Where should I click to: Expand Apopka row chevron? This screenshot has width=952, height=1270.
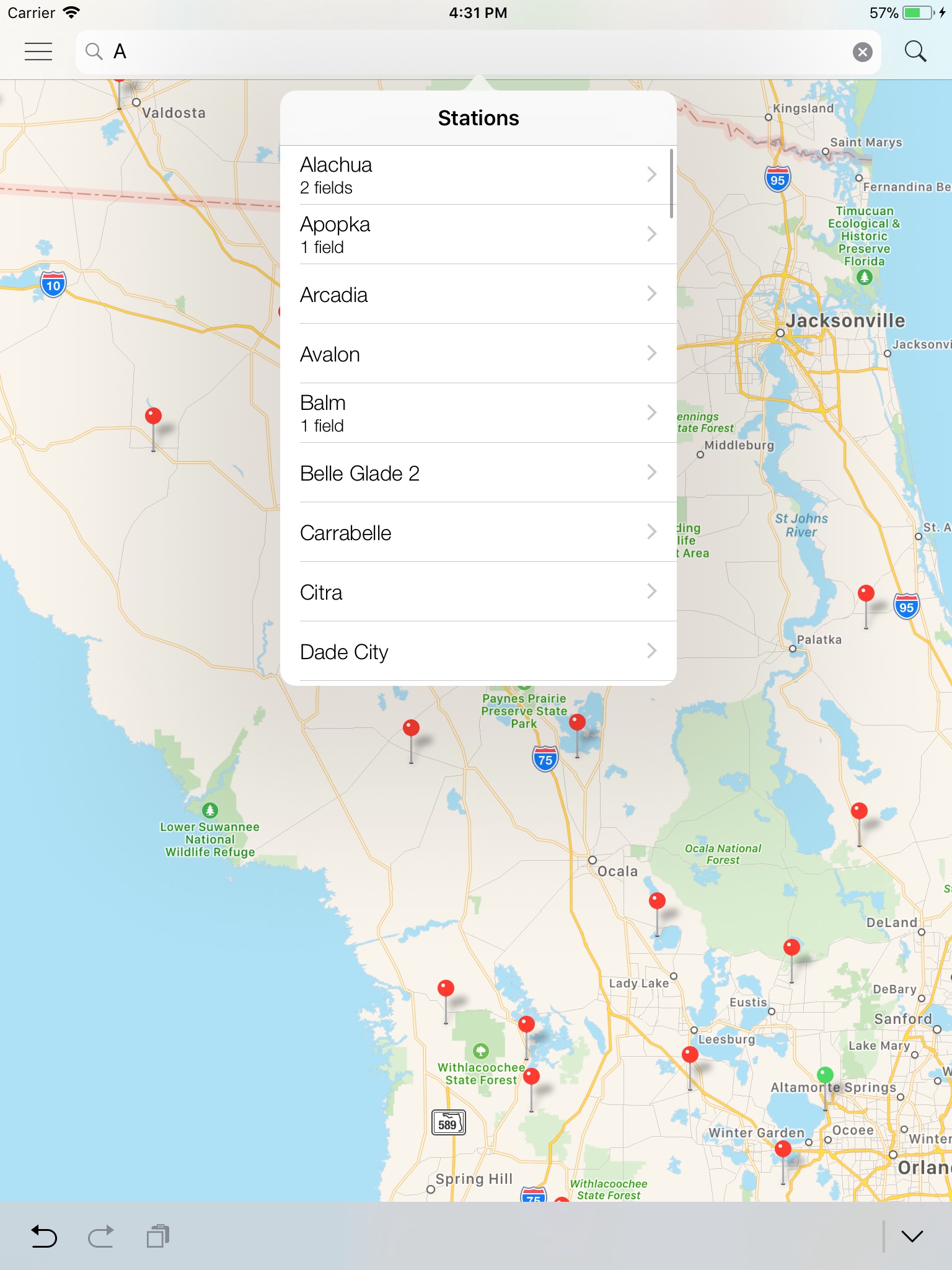pyautogui.click(x=651, y=234)
